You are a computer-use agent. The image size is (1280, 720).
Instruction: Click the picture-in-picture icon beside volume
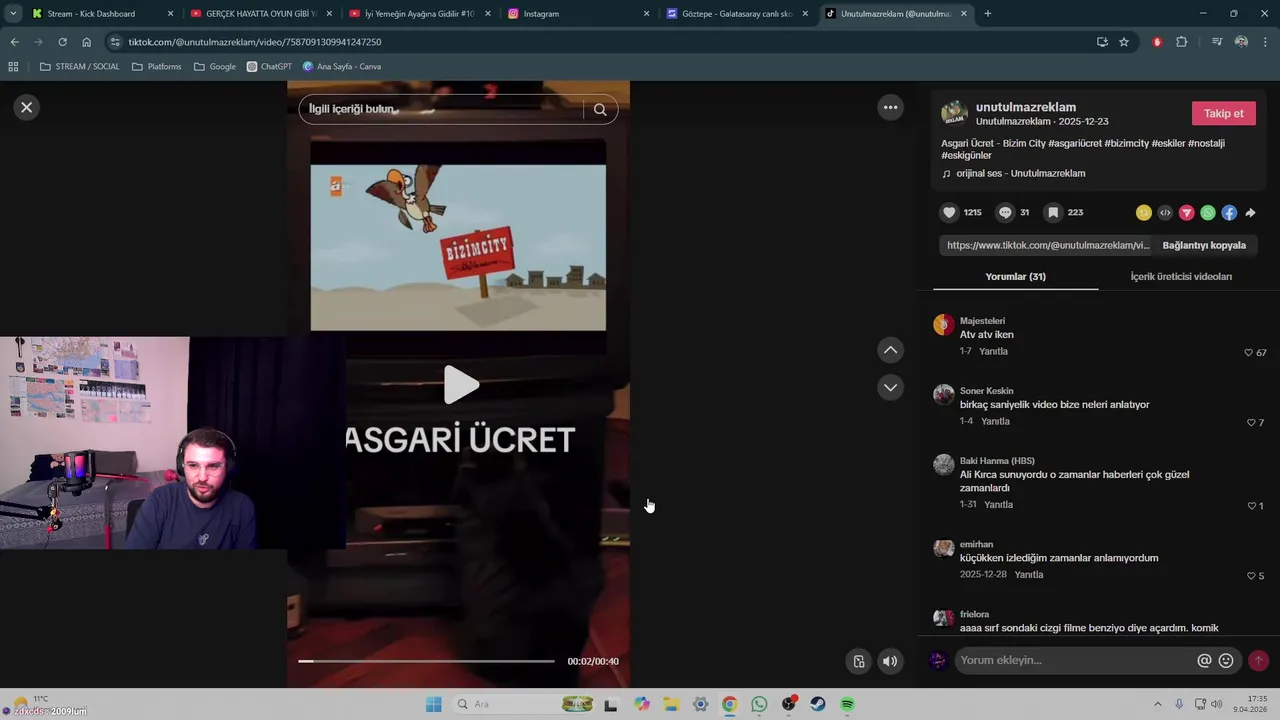click(x=858, y=661)
